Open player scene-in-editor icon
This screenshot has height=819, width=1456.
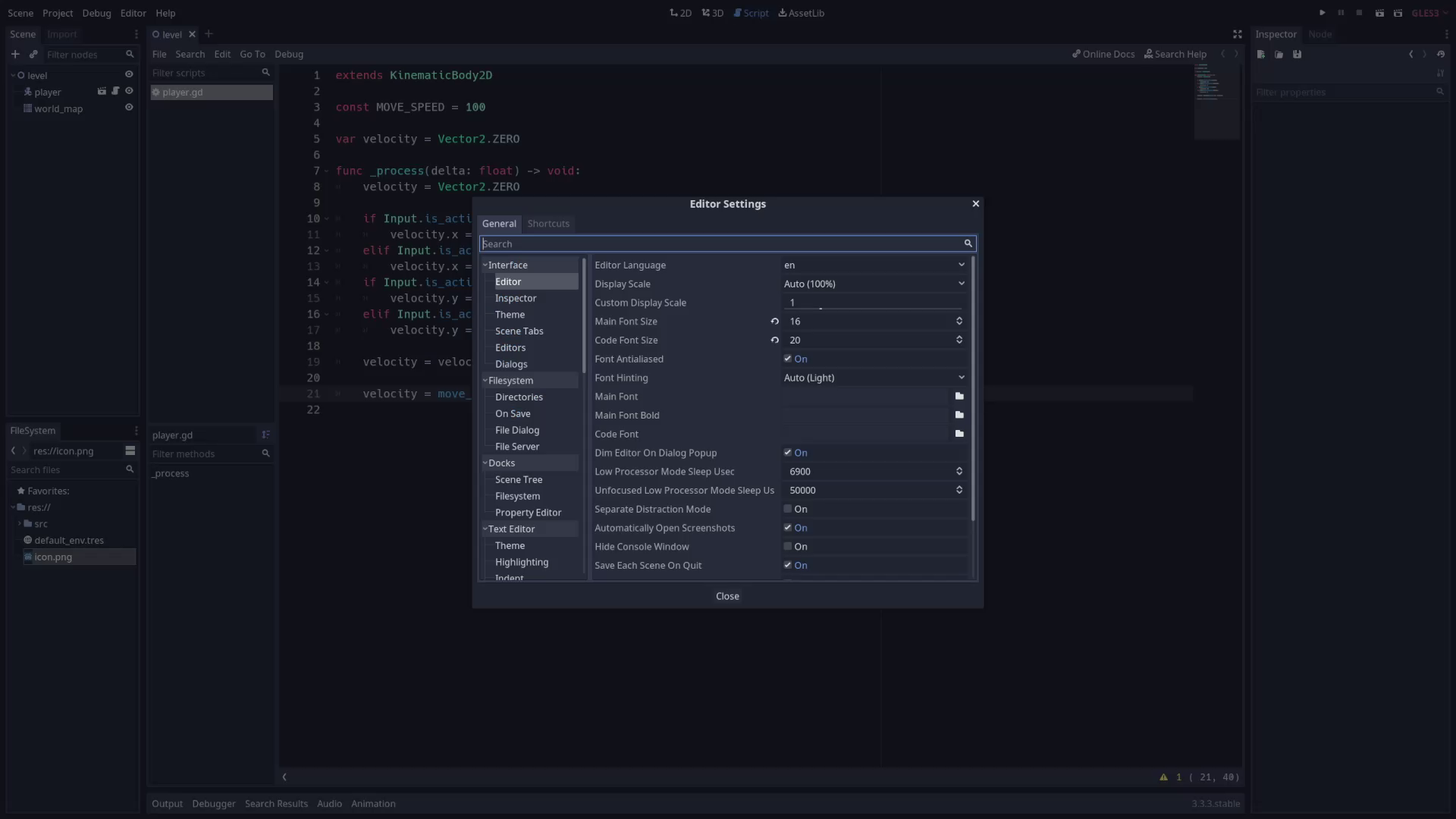tap(102, 91)
